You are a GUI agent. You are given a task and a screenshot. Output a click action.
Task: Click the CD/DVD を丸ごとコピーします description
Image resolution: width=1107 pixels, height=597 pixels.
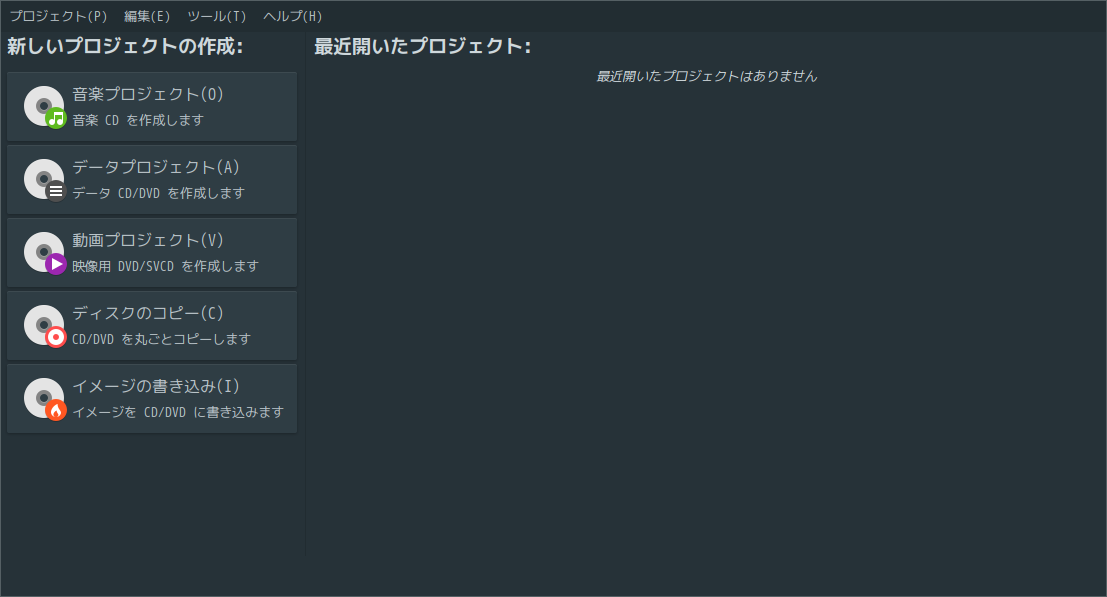[161, 339]
